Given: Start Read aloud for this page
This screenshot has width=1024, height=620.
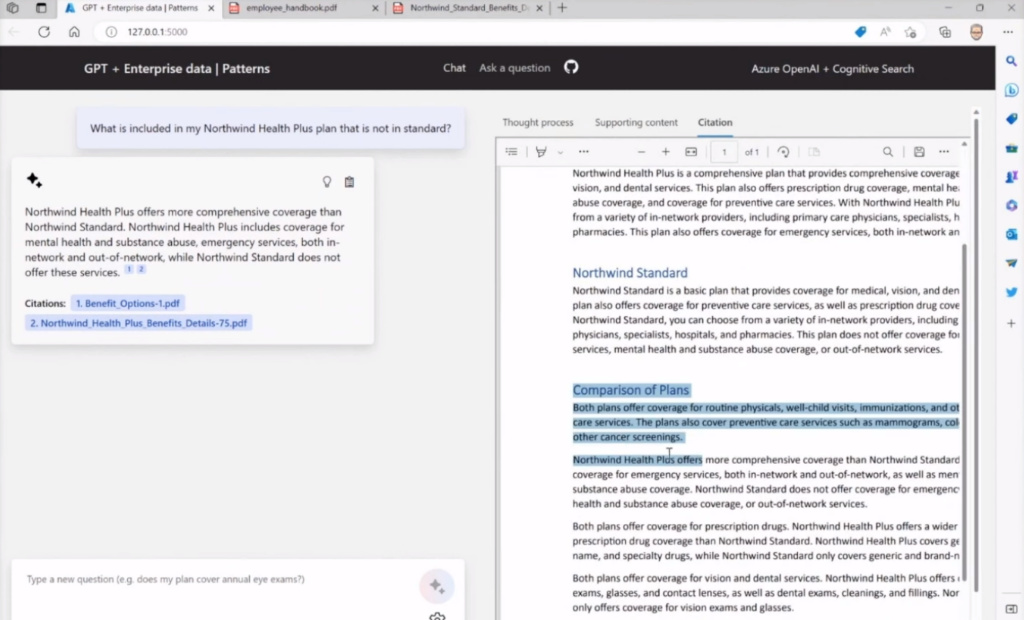Looking at the screenshot, I should pyautogui.click(x=886, y=31).
